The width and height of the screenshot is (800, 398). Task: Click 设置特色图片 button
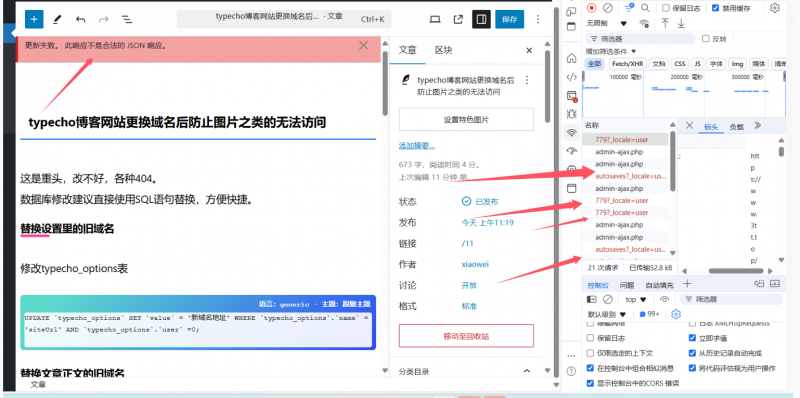tap(466, 119)
